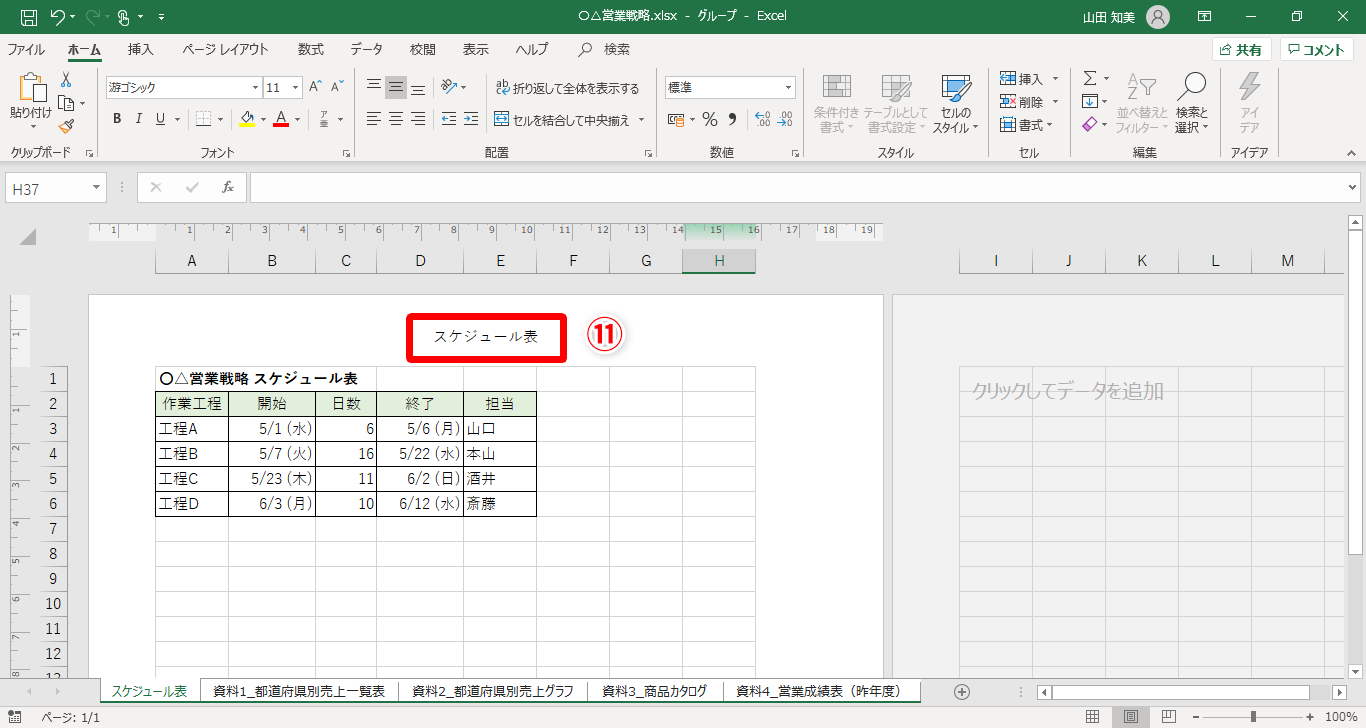Viewport: 1366px width, 728px height.
Task: Apply comma style number format
Action: [732, 120]
